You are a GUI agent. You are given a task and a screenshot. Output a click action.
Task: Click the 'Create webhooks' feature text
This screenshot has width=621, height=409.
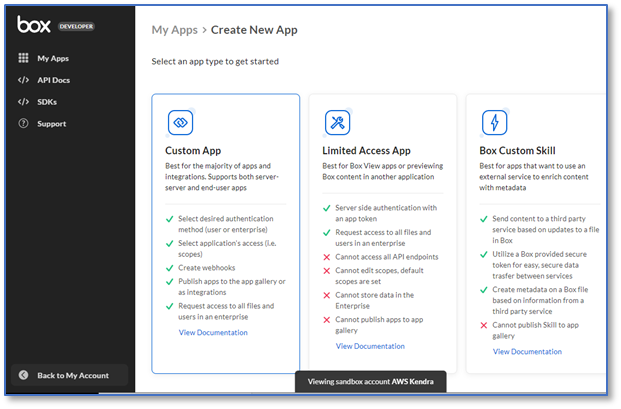click(207, 268)
